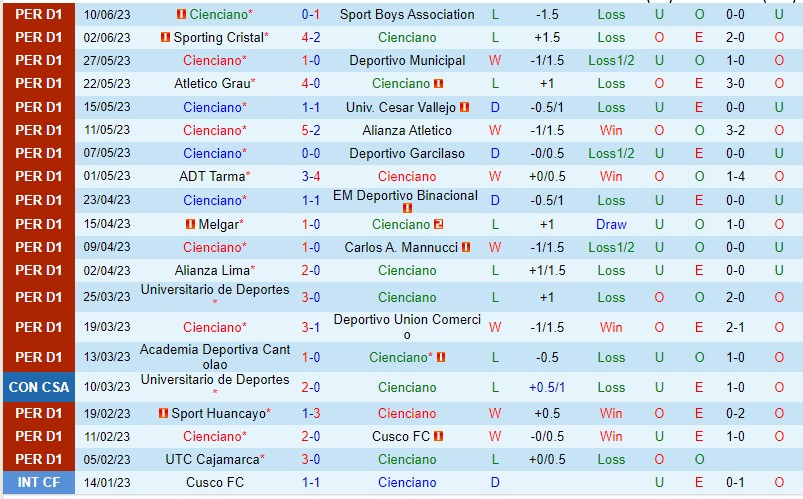
Task: Click the CON CSA competition label
Action: coord(38,387)
